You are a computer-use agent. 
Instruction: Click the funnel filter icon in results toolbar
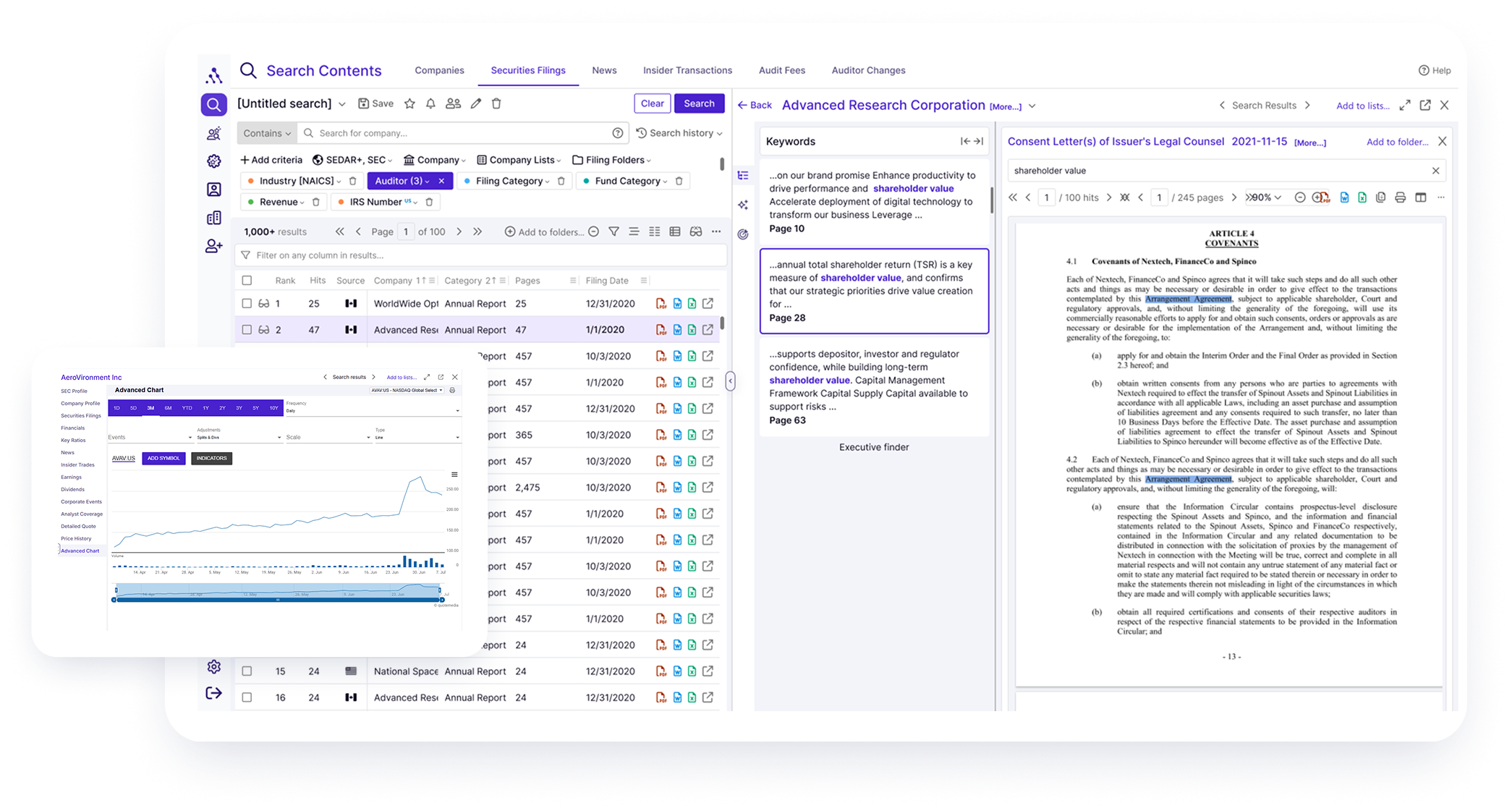point(613,232)
